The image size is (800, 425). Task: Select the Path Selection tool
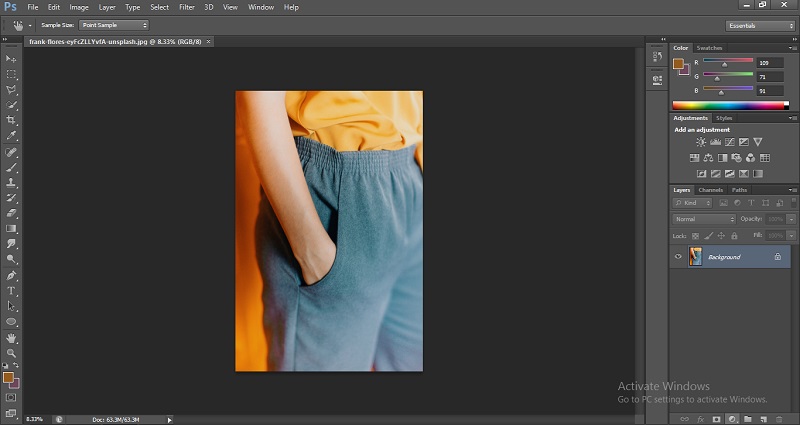[x=11, y=306]
